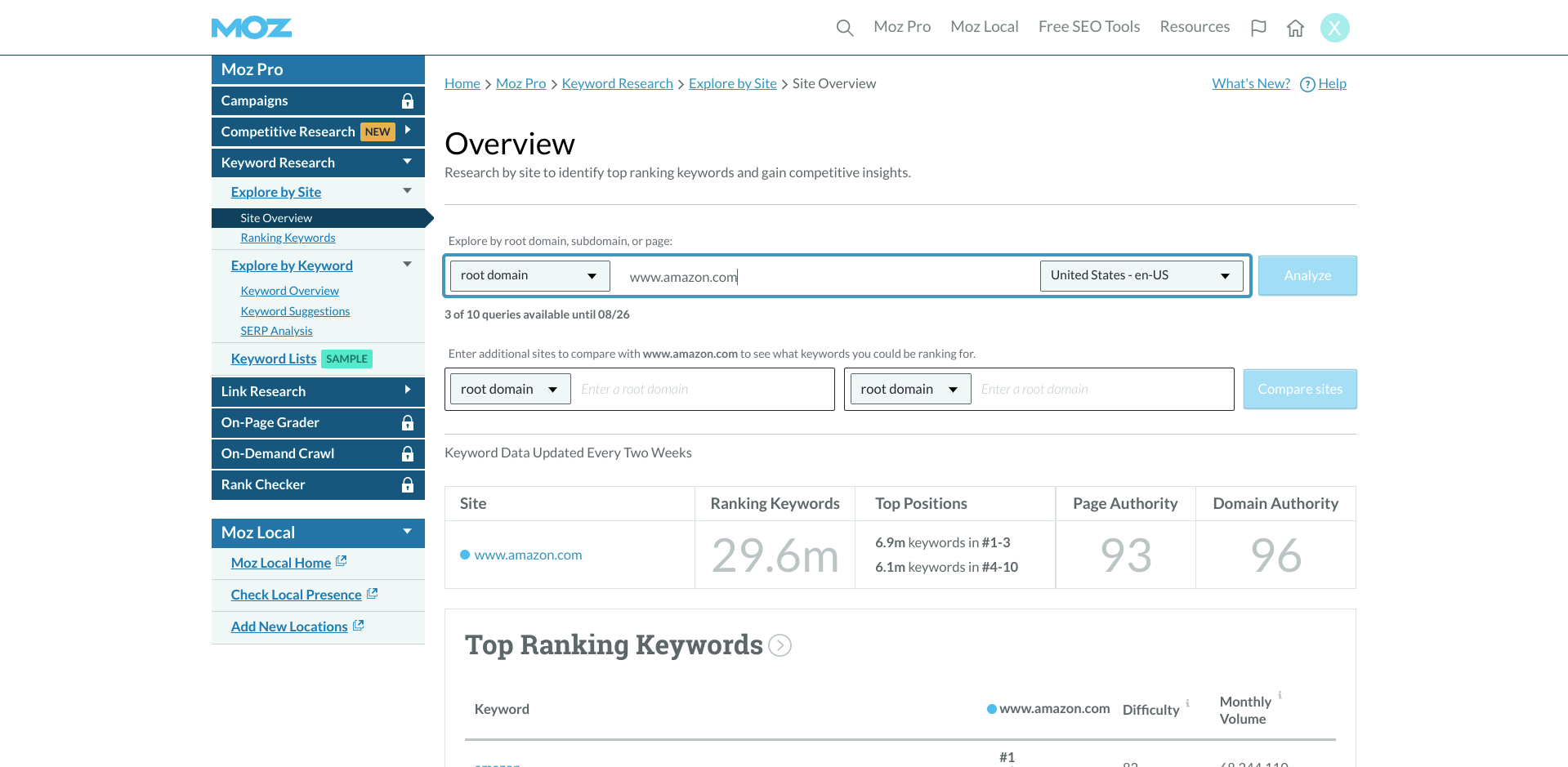Click the Explore by Keyword sidebar link
Image resolution: width=1568 pixels, height=767 pixels.
(x=292, y=265)
